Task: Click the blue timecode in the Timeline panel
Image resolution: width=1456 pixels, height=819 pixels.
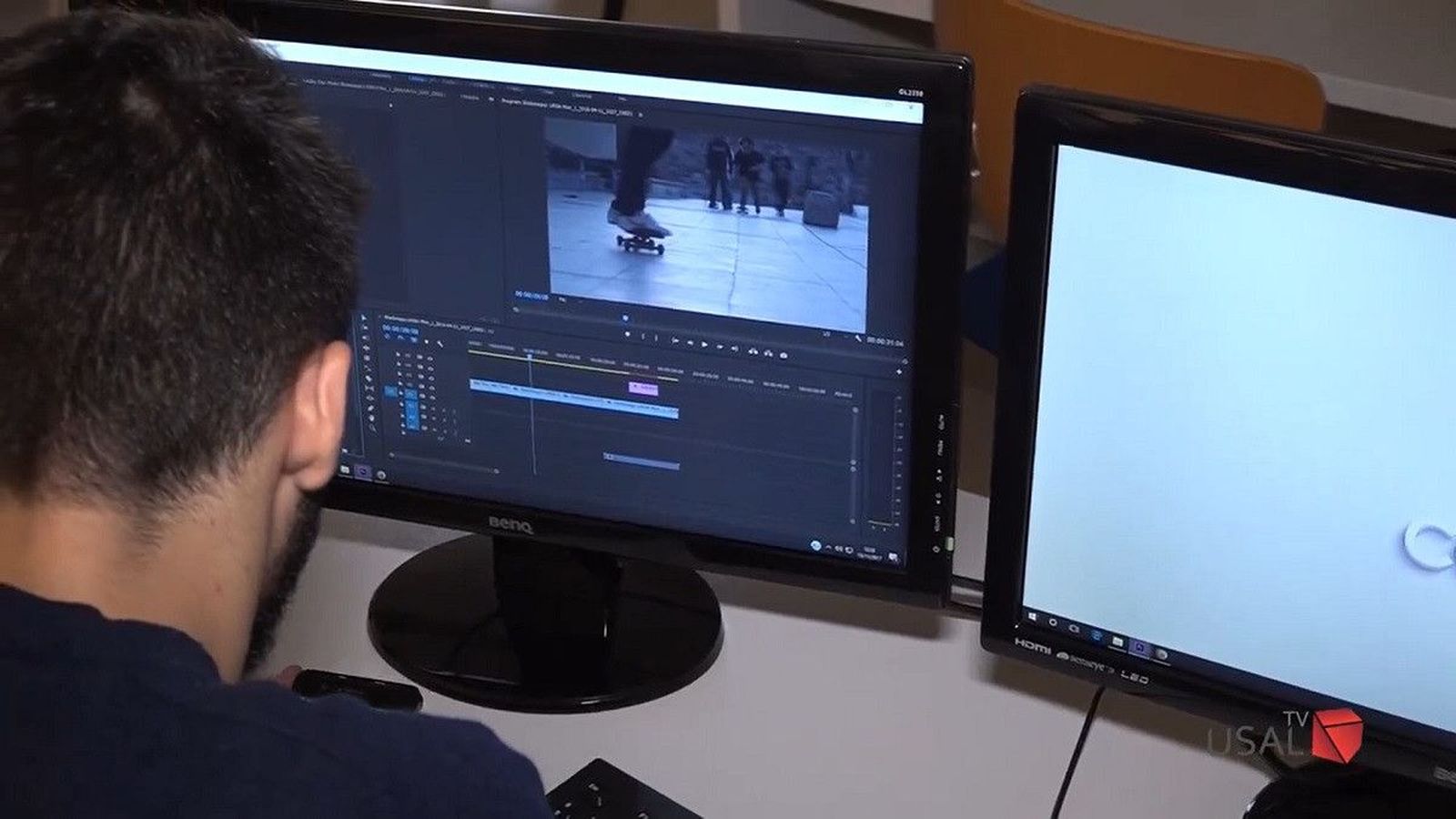Action: [x=399, y=329]
